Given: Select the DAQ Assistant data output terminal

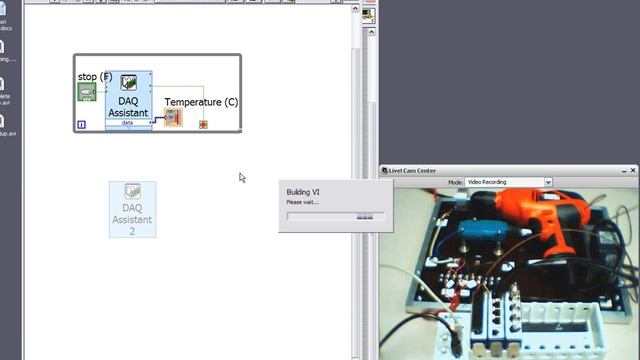Looking at the screenshot, I should click(128, 122).
